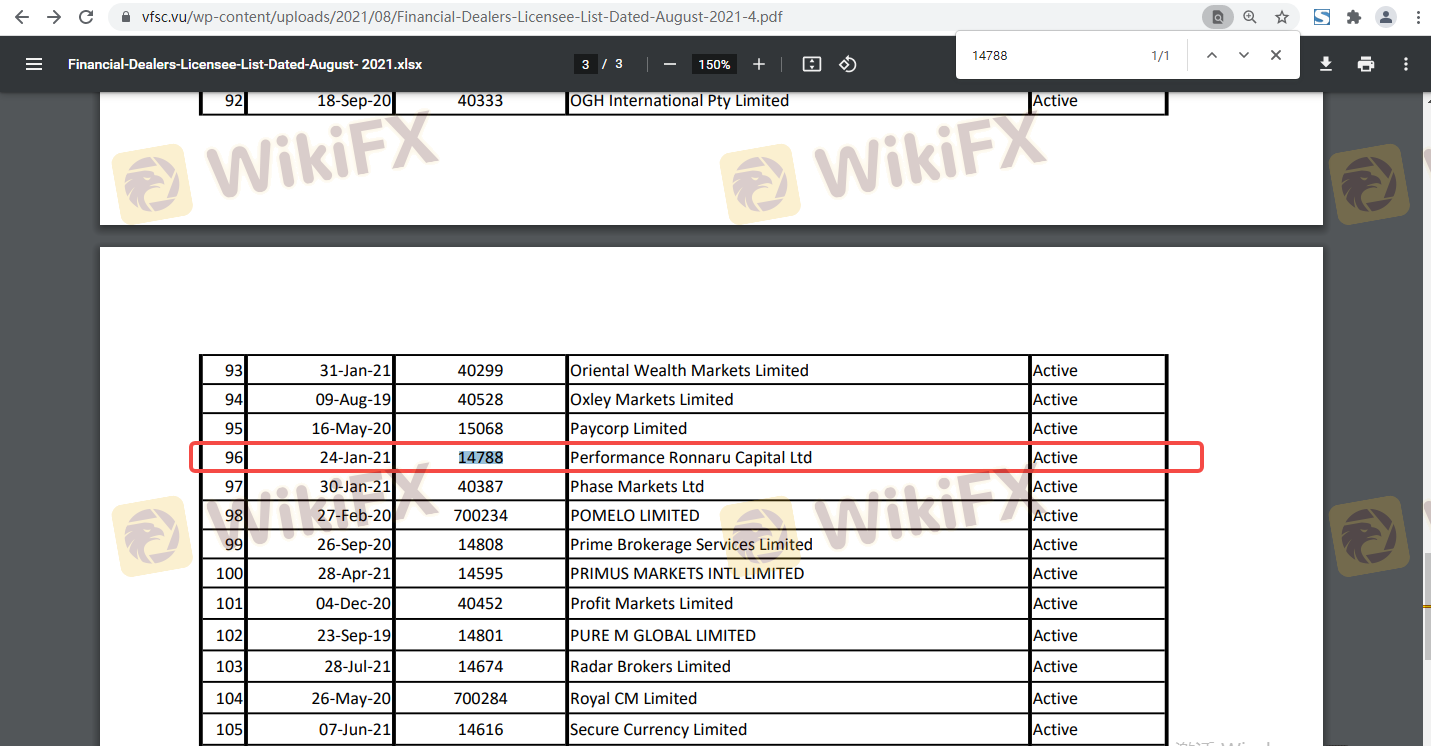Open the PDF viewer more actions menu

1406,64
